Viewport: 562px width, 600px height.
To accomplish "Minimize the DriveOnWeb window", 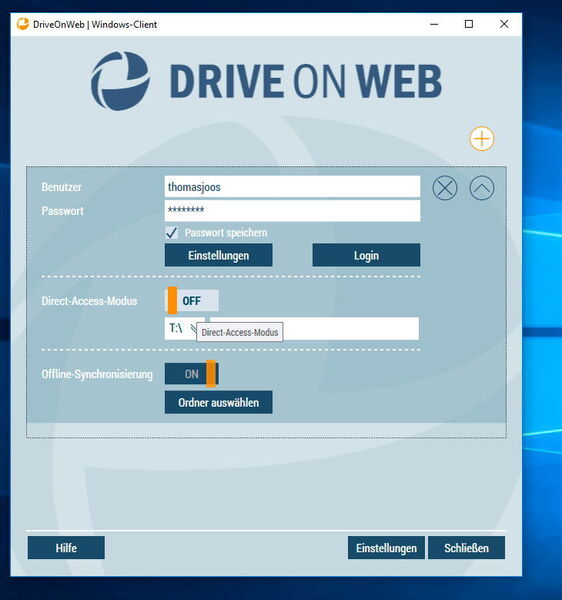I will tap(434, 24).
